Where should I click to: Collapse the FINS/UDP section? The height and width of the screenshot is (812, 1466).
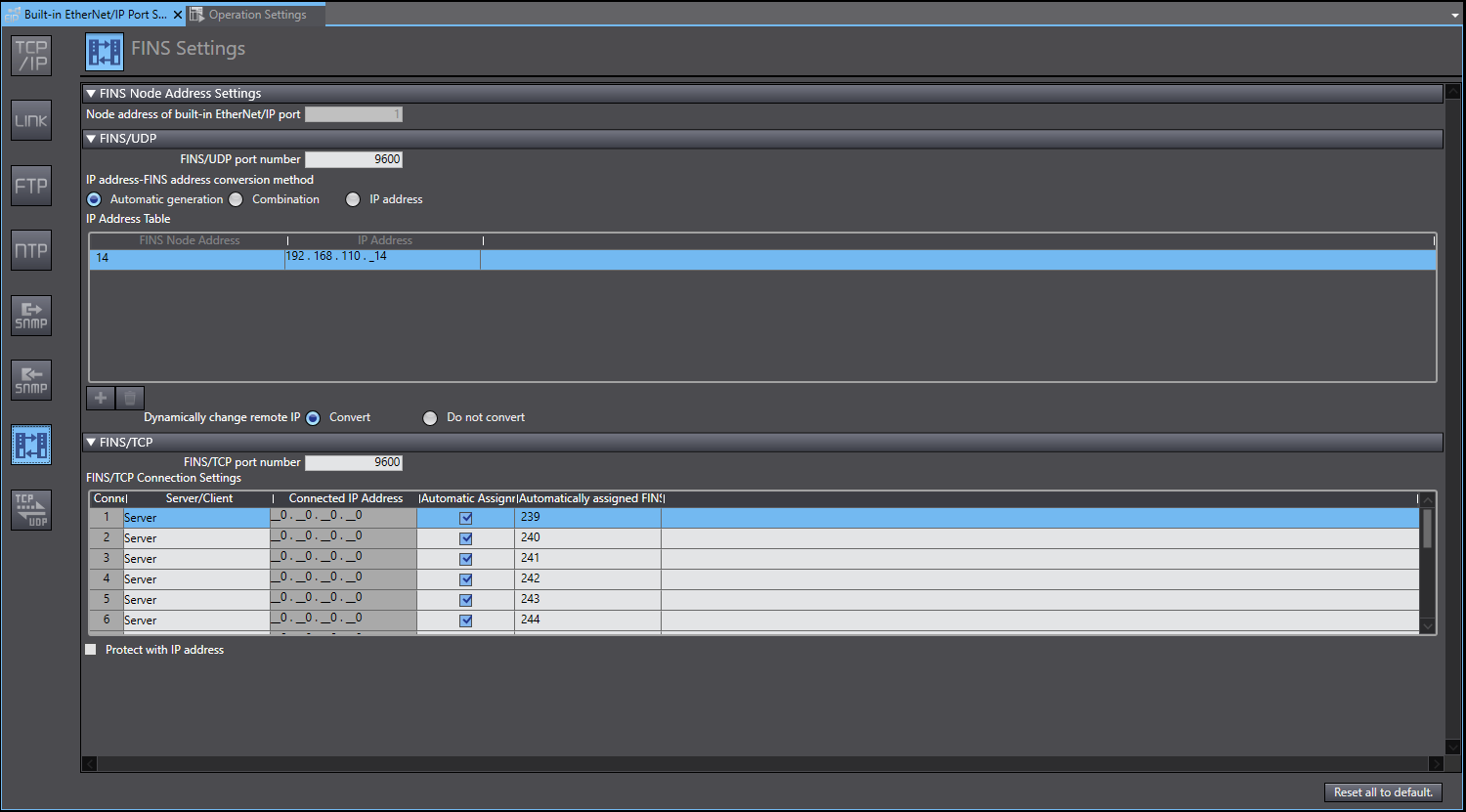(91, 139)
